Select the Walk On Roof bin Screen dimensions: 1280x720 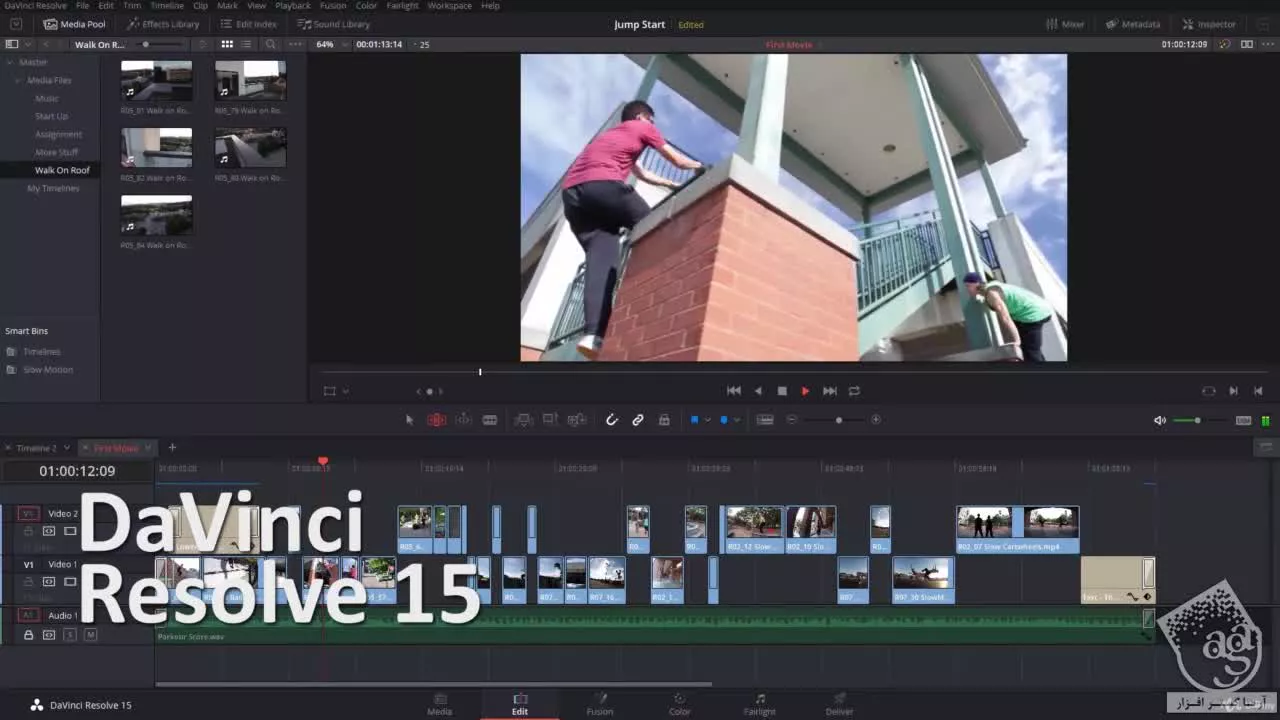pyautogui.click(x=62, y=170)
